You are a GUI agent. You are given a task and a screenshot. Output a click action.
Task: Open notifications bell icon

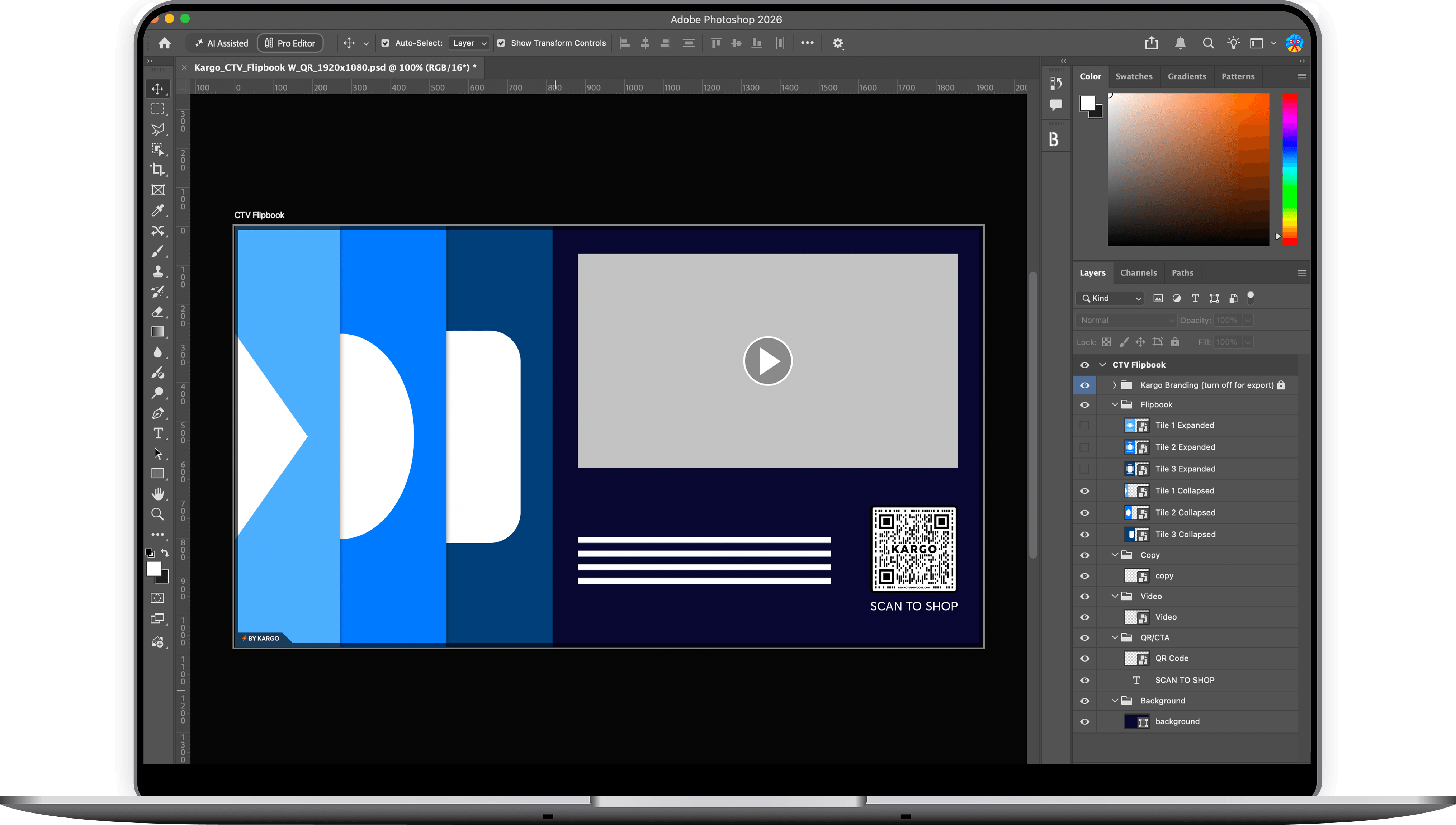coord(1180,43)
